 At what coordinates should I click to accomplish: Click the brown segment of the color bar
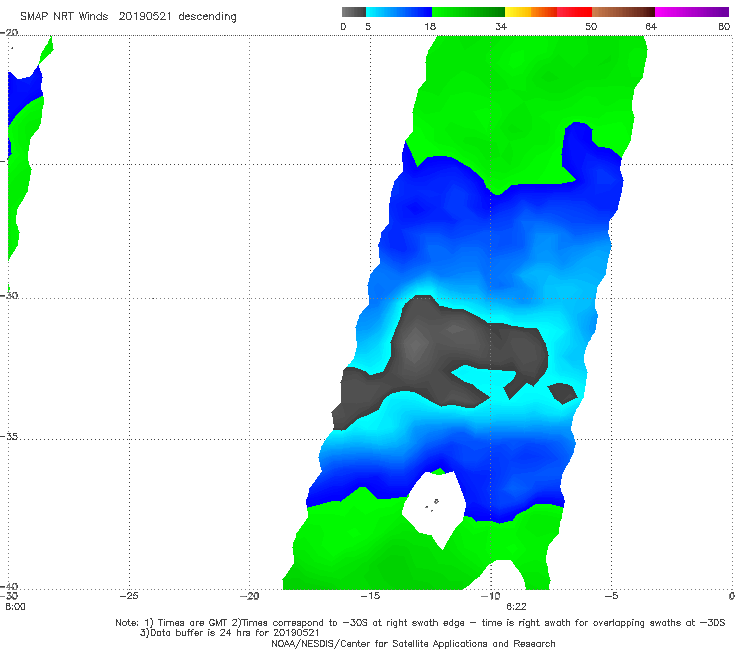pos(623,12)
